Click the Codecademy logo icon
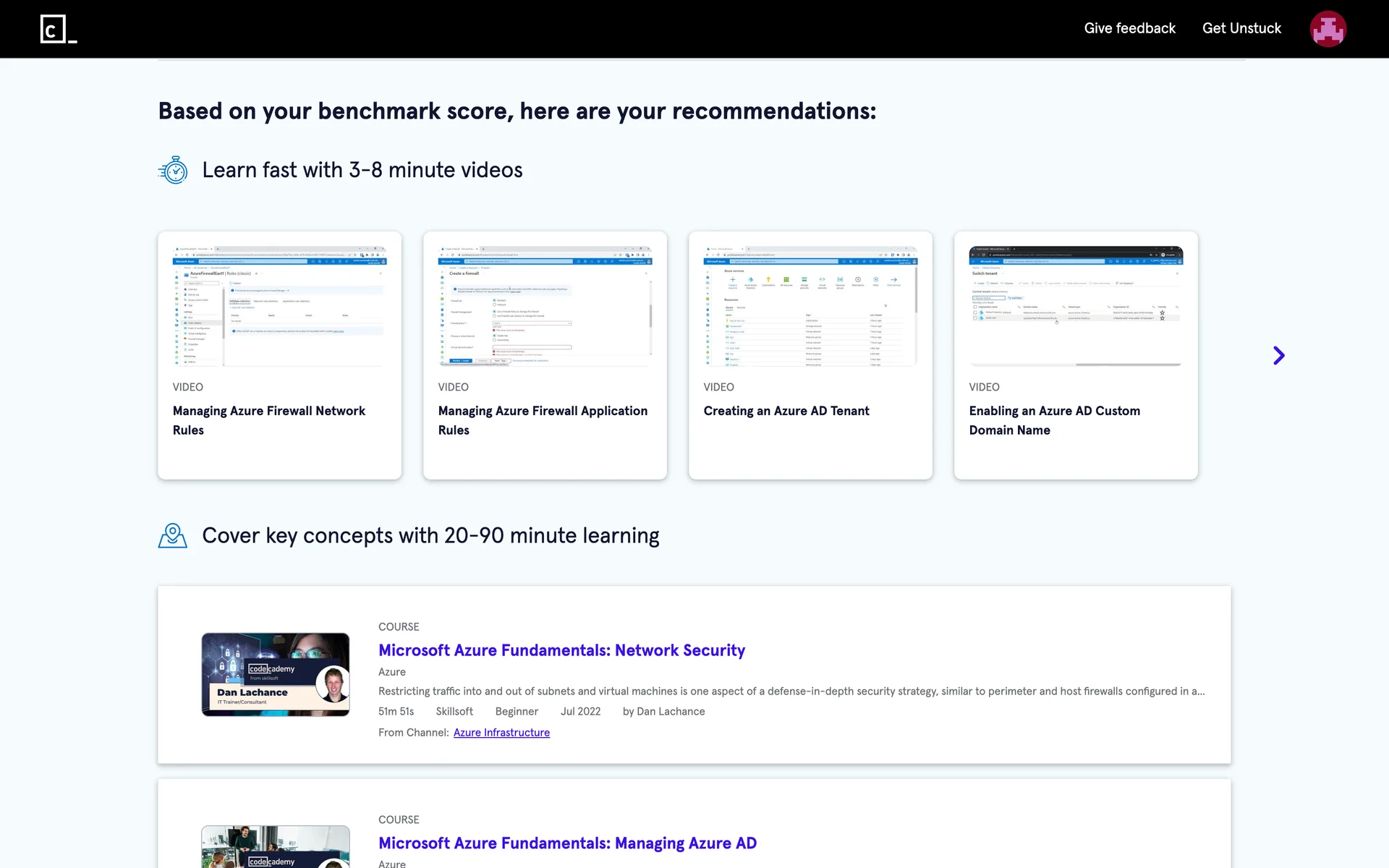Viewport: 1389px width, 868px height. click(58, 29)
